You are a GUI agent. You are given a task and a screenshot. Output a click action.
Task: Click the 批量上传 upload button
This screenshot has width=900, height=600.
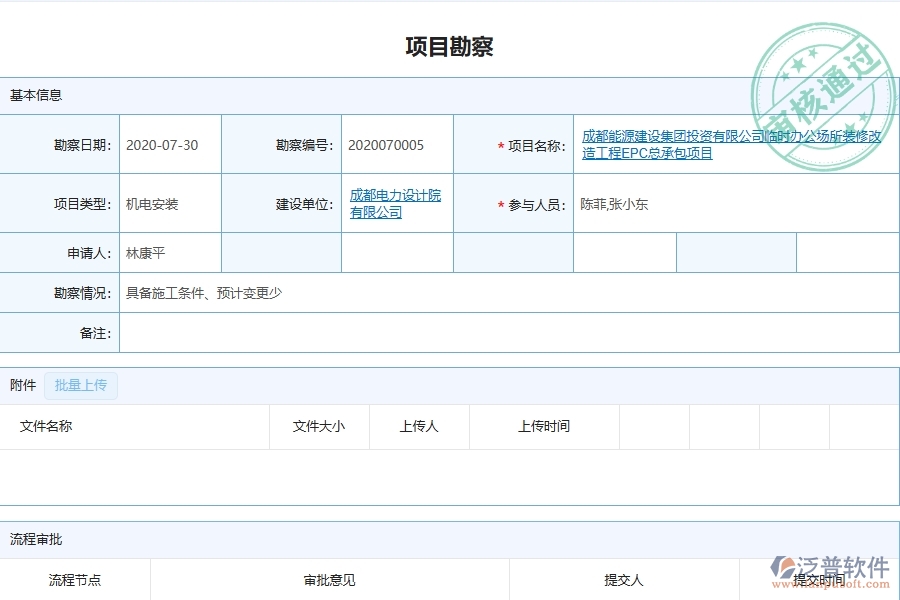81,385
